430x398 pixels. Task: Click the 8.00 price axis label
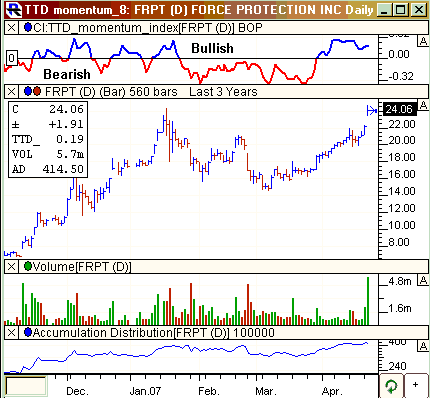(x=399, y=242)
